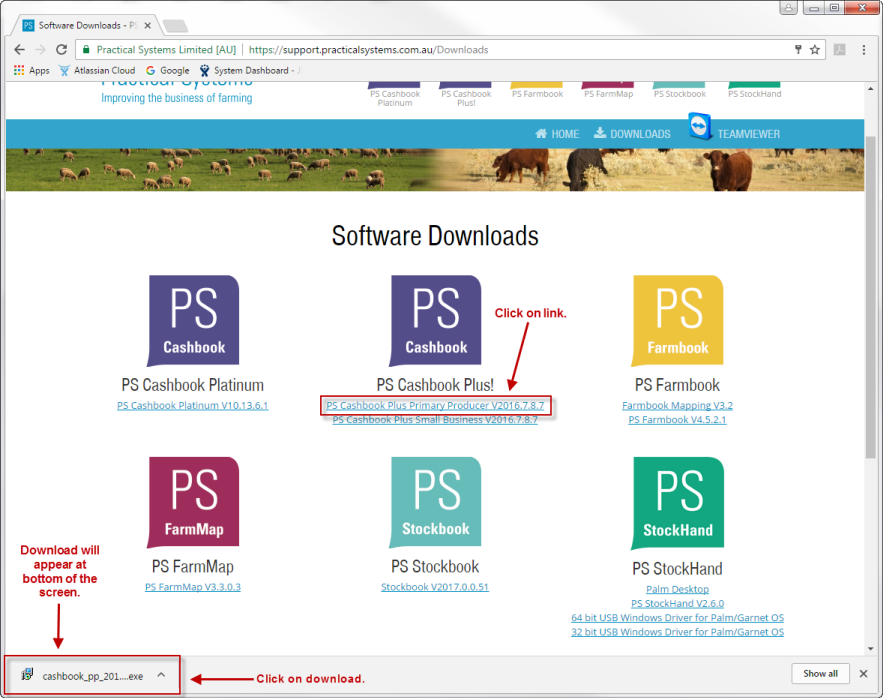Click the "PS Cashbook Plus!" heading below its logo

[x=435, y=385]
